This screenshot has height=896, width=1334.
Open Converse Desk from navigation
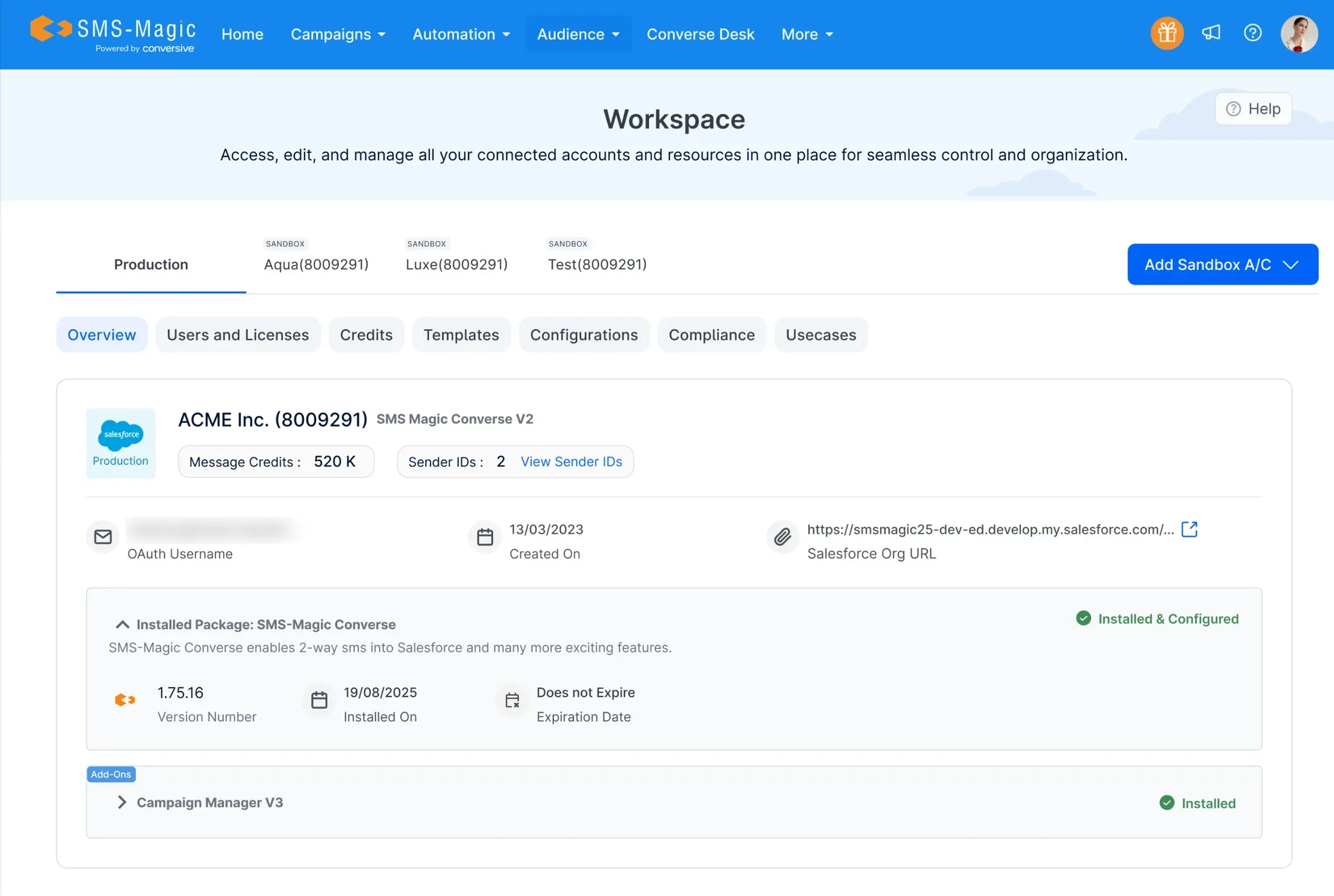[700, 34]
